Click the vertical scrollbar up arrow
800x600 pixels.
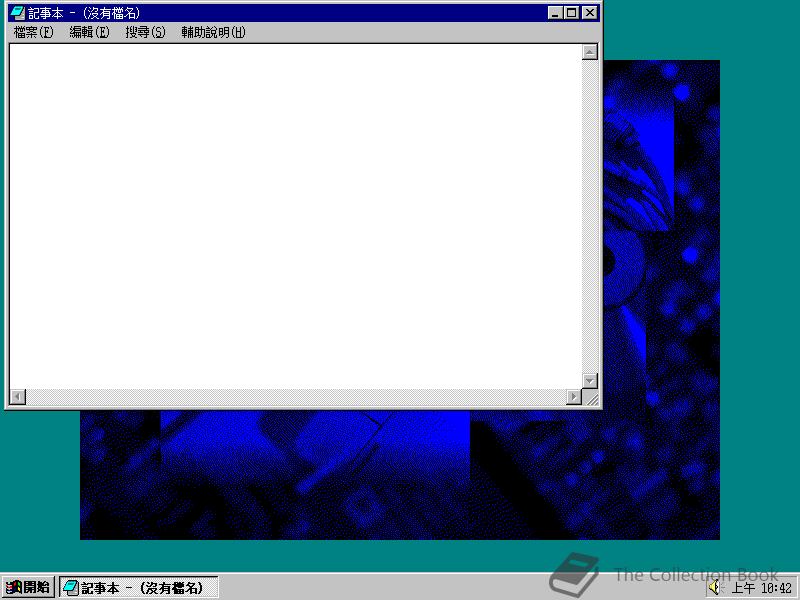pyautogui.click(x=590, y=52)
